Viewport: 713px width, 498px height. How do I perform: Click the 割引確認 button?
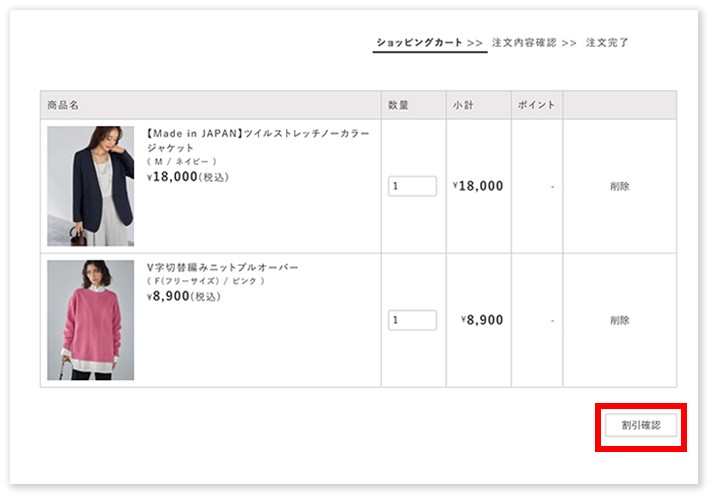click(x=640, y=426)
